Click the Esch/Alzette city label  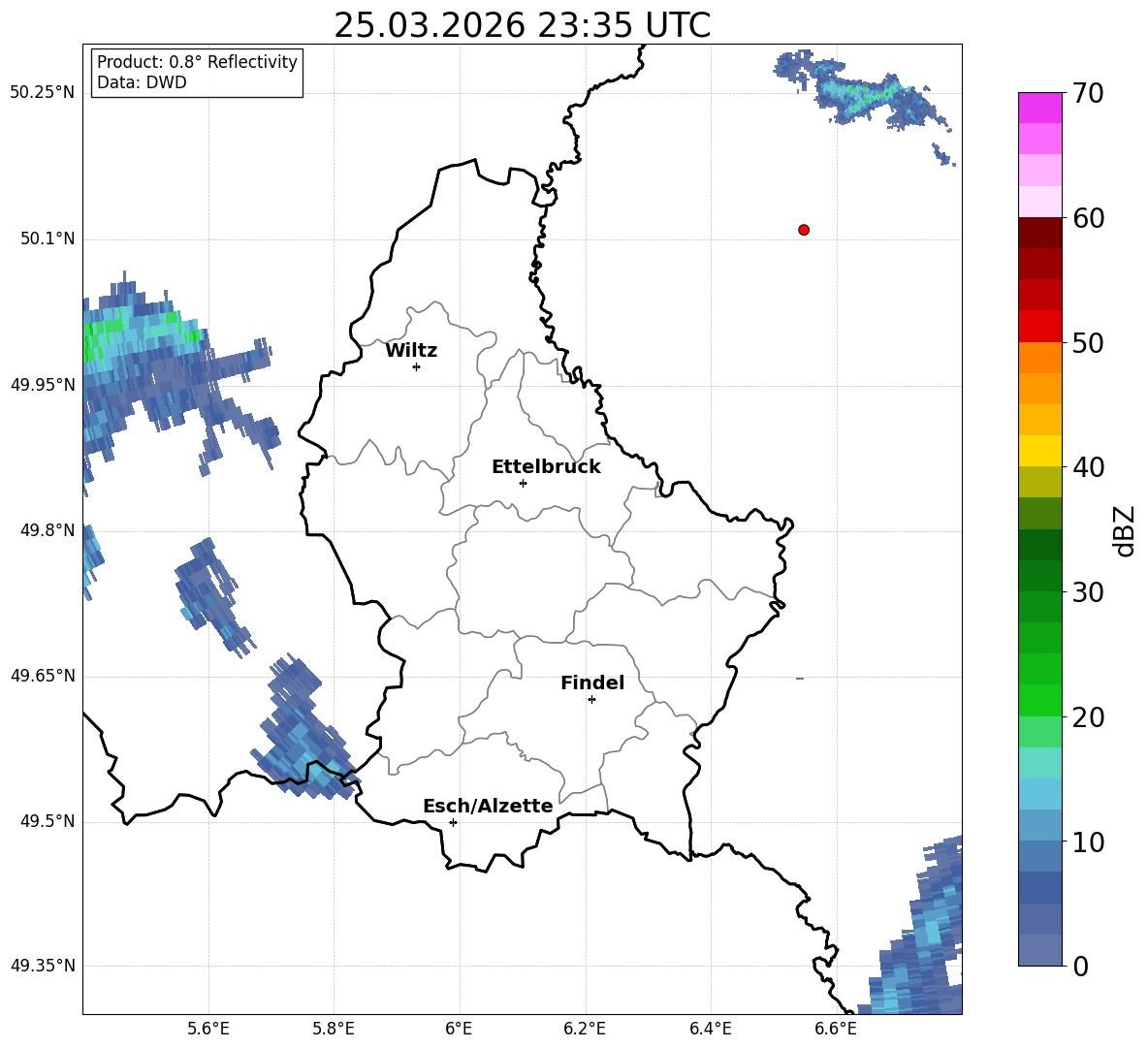(x=488, y=806)
